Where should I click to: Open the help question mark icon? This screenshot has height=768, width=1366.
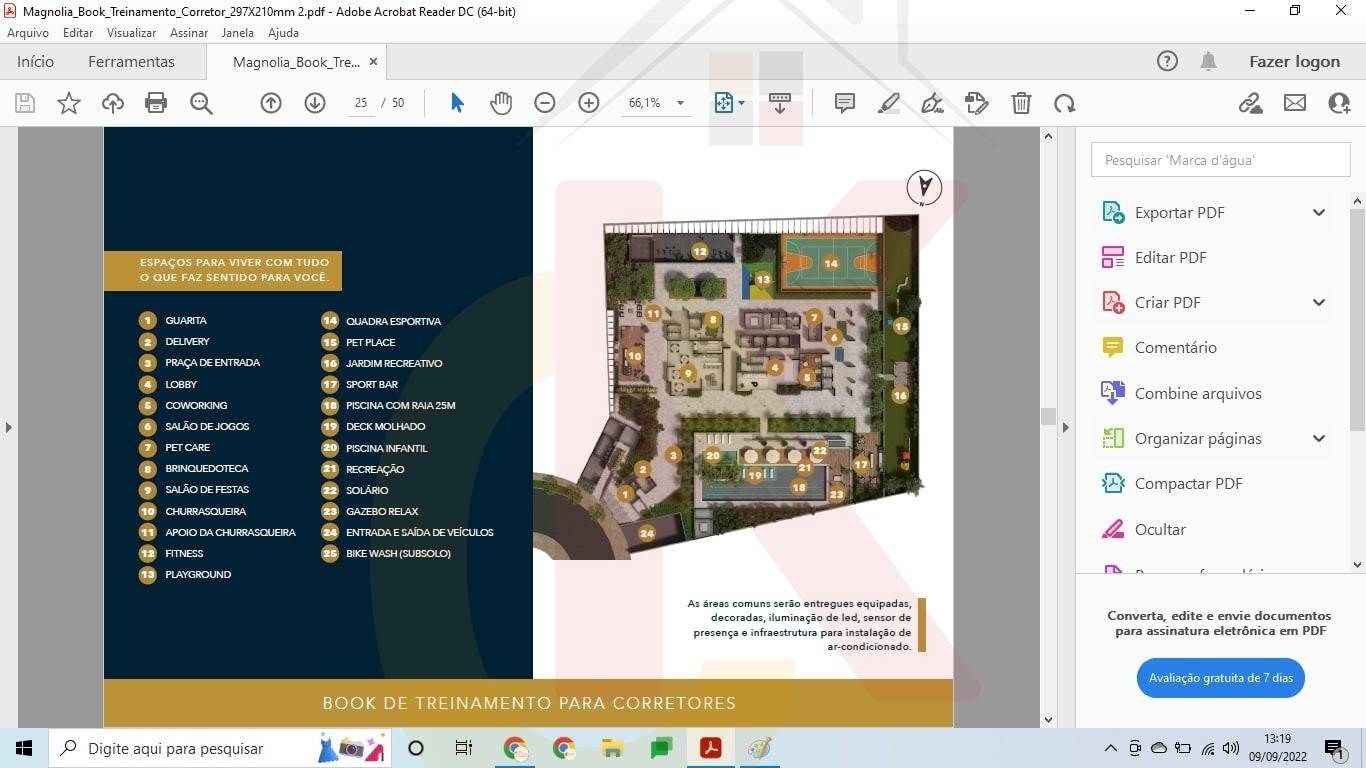tap(1167, 61)
